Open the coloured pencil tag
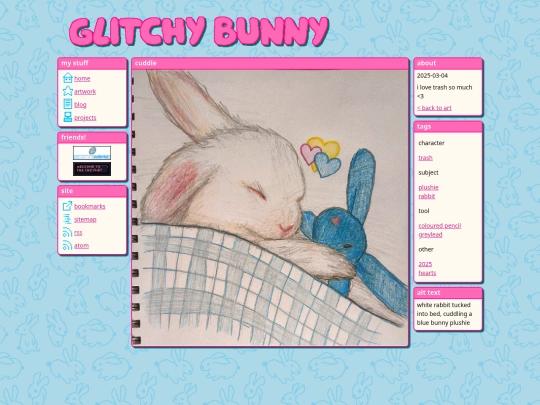Screen dimensions: 540x405 pos(440,226)
